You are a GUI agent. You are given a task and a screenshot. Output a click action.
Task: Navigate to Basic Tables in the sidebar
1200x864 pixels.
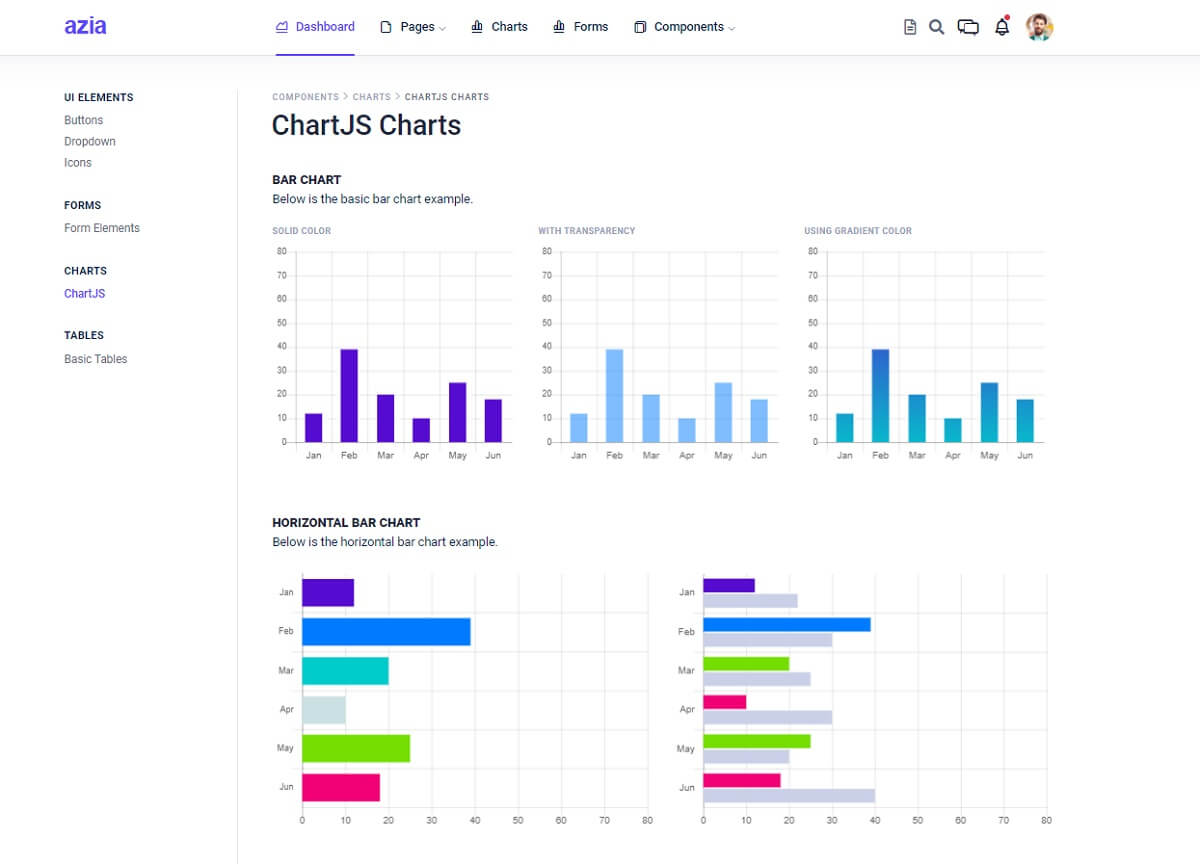(x=95, y=358)
